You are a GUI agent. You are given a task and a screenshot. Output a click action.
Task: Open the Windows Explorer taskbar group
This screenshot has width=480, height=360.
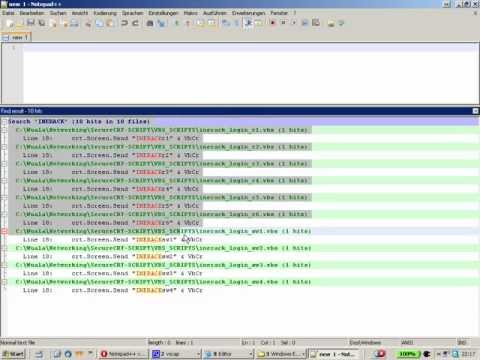tap(281, 354)
